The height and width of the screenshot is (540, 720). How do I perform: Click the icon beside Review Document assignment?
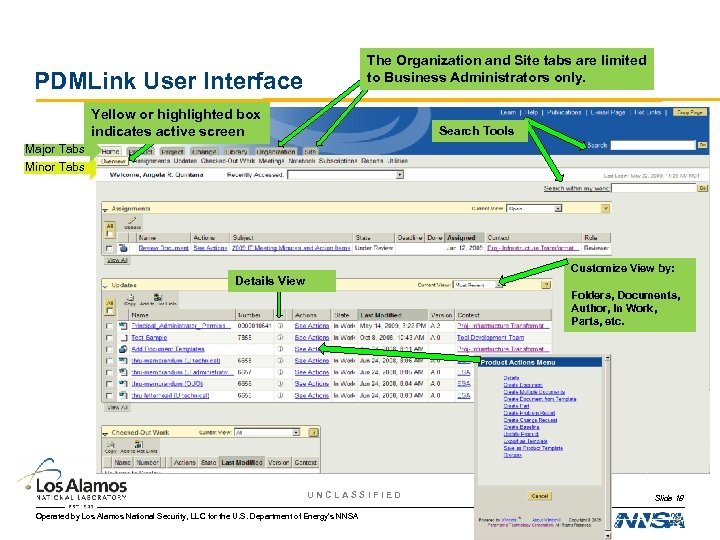pos(123,248)
